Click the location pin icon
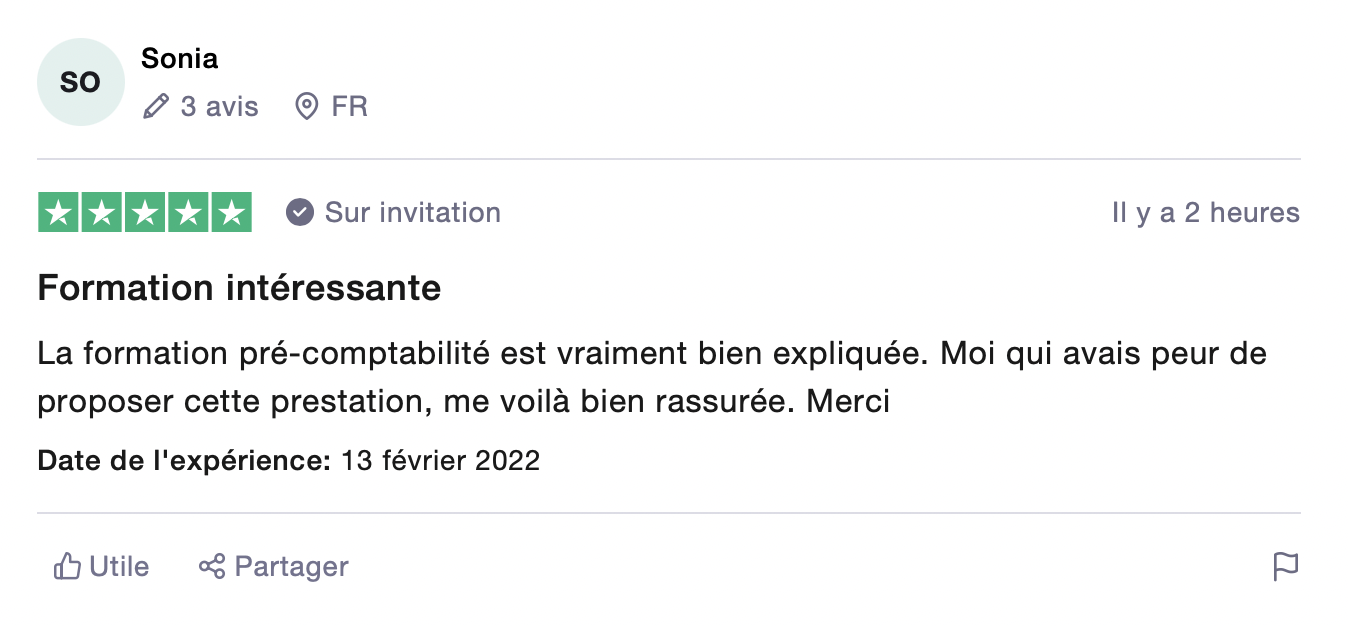Screen dimensions: 1348x626 (x=307, y=106)
